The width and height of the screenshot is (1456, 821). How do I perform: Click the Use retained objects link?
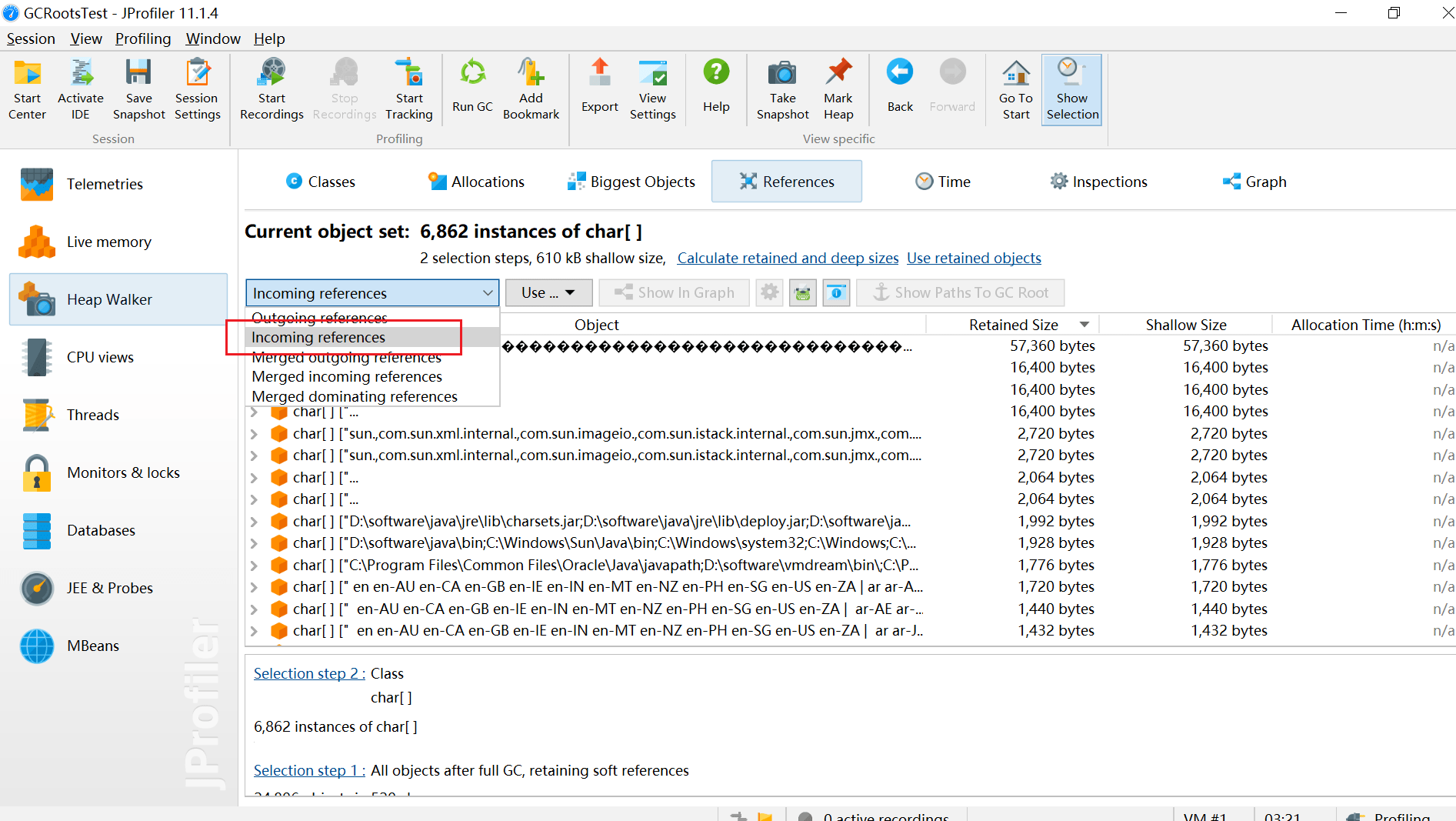974,258
